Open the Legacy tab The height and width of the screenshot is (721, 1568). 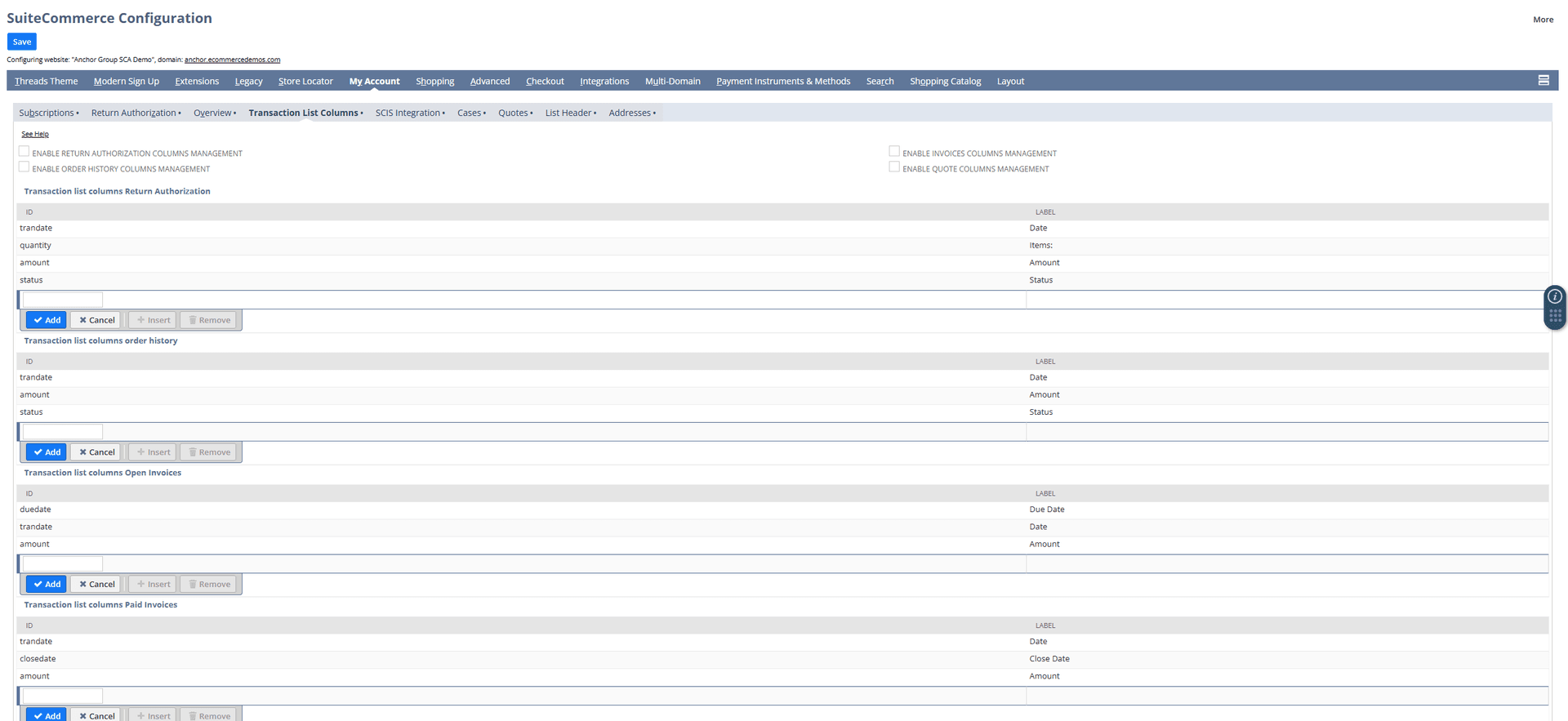pyautogui.click(x=248, y=81)
